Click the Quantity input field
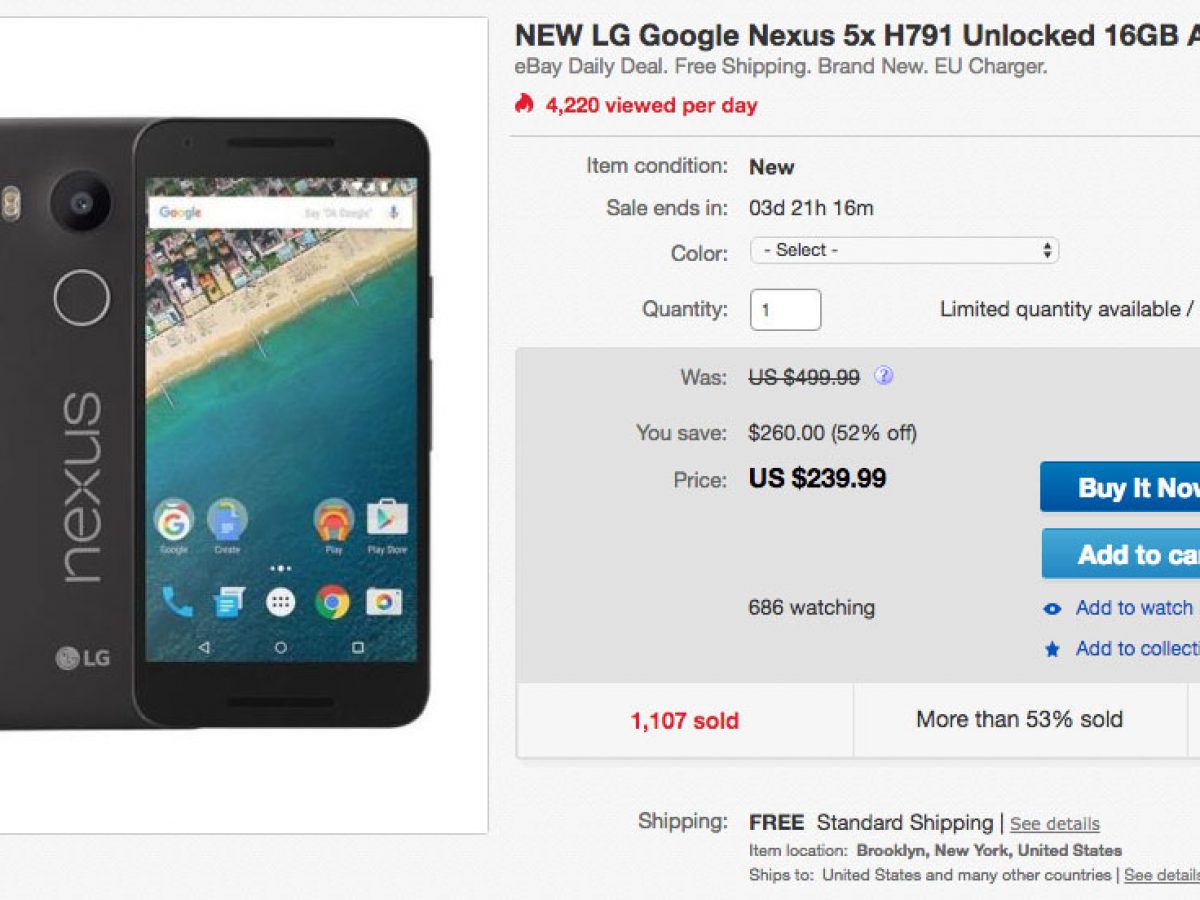 point(785,310)
